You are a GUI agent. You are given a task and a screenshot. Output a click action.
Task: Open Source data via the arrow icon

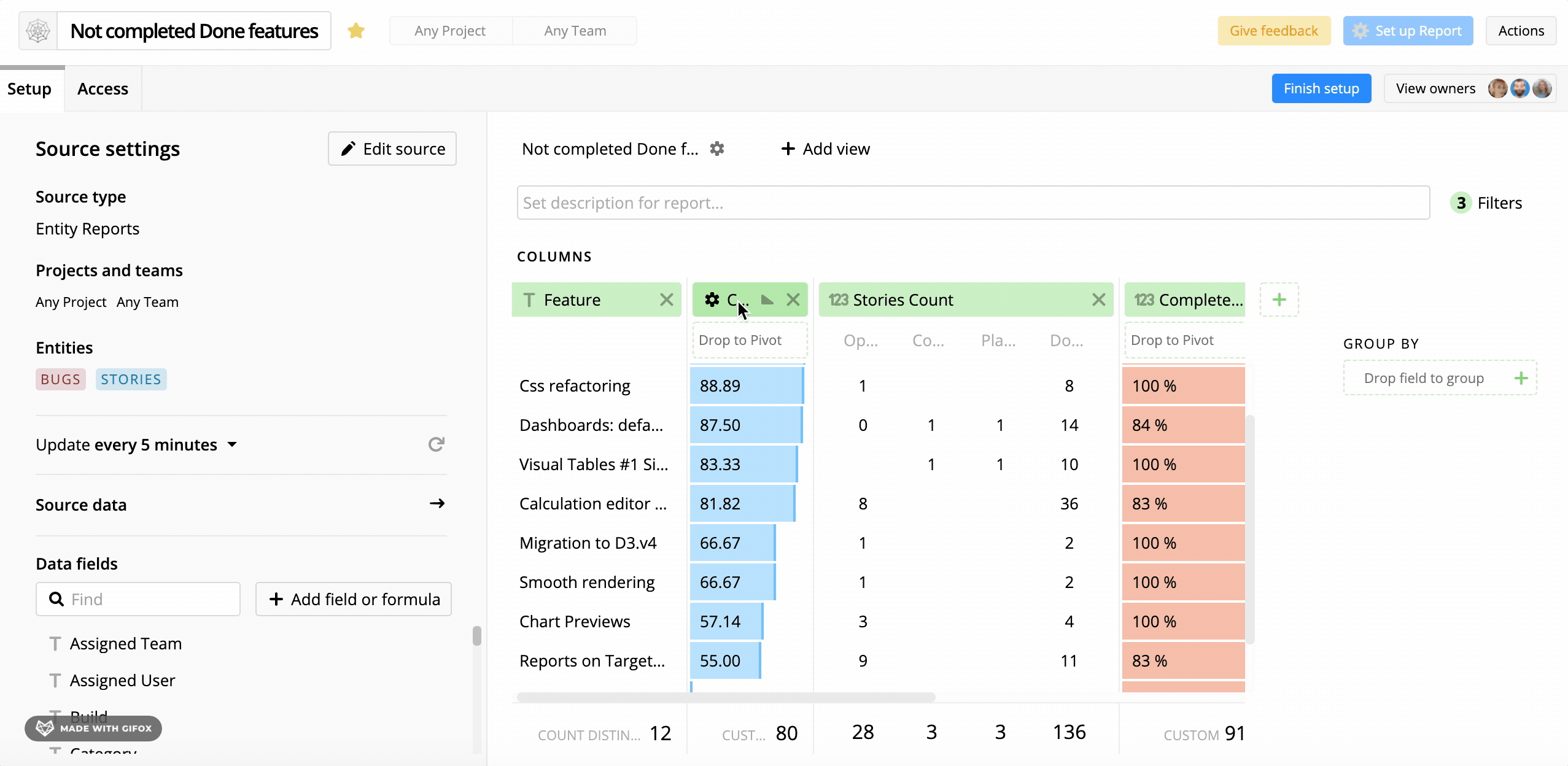(x=437, y=503)
